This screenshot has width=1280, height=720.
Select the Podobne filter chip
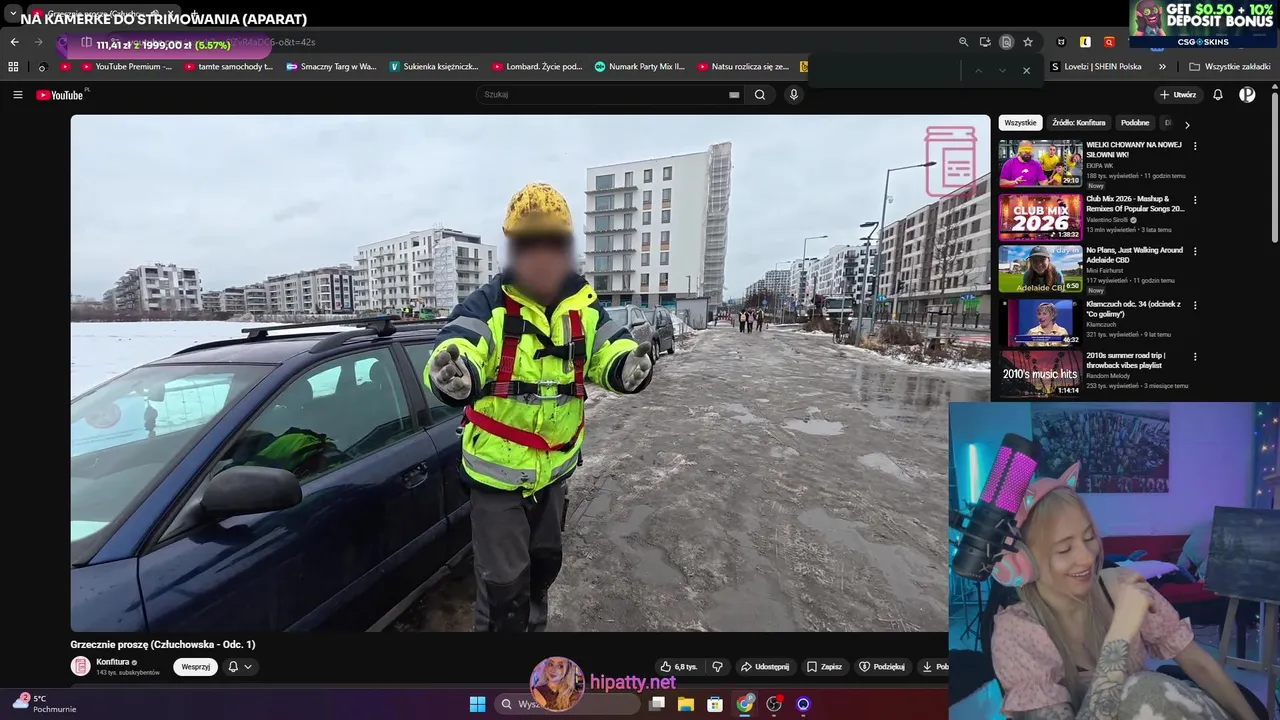(x=1135, y=123)
